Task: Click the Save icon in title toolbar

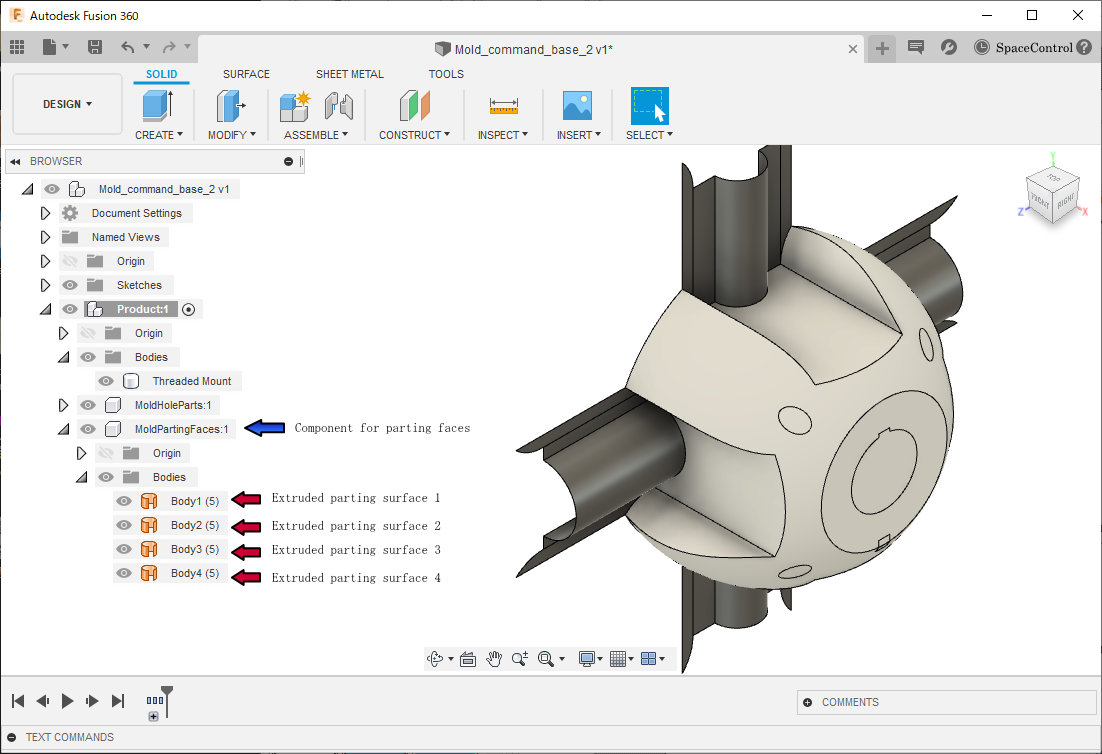Action: tap(95, 47)
